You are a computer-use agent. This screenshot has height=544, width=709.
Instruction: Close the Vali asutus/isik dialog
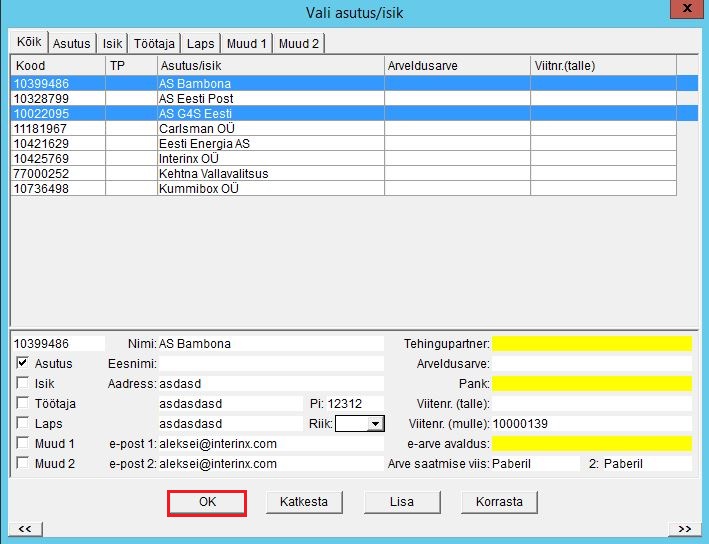pos(686,8)
